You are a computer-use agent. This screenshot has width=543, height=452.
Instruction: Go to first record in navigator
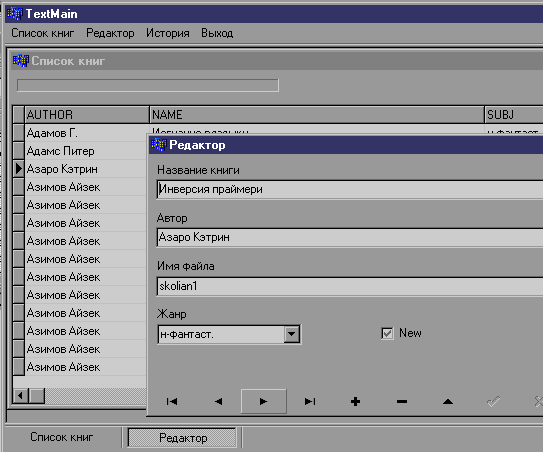point(172,401)
